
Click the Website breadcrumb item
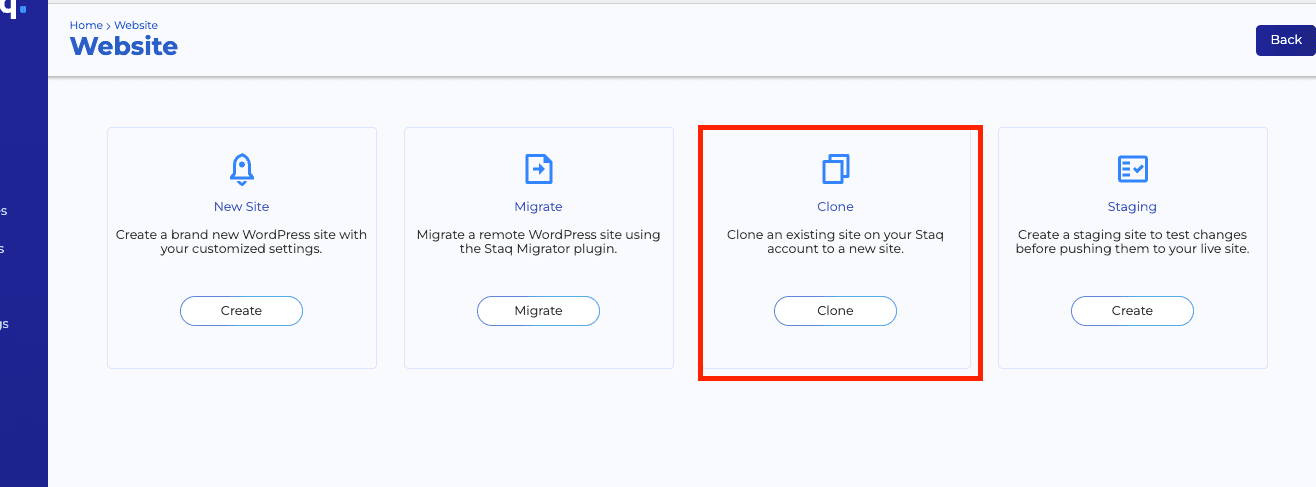(x=136, y=25)
